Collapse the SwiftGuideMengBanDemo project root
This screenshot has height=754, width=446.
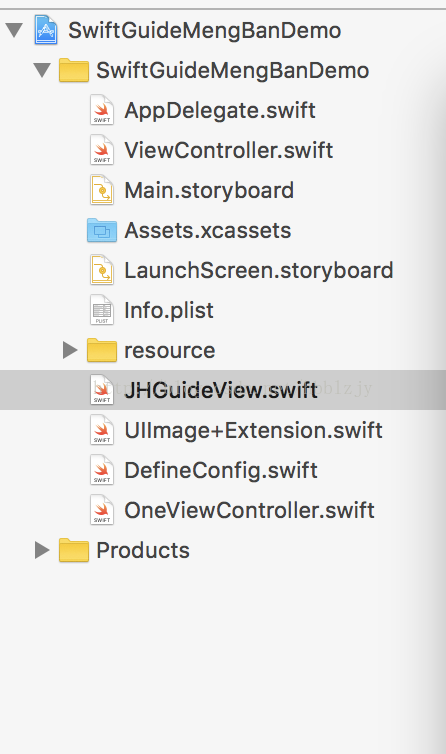coord(14,30)
